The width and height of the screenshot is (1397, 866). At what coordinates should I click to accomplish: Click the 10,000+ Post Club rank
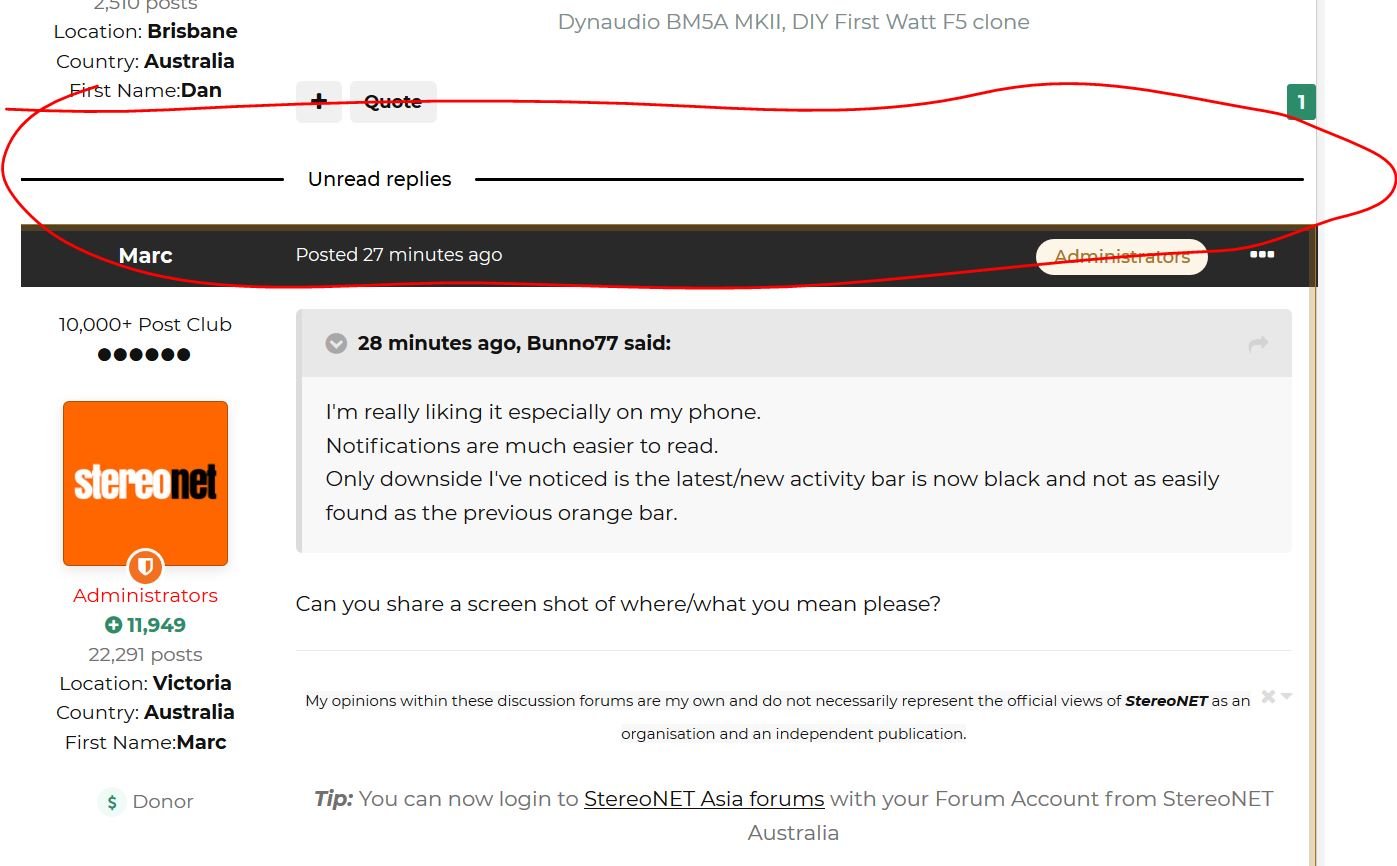pos(146,324)
